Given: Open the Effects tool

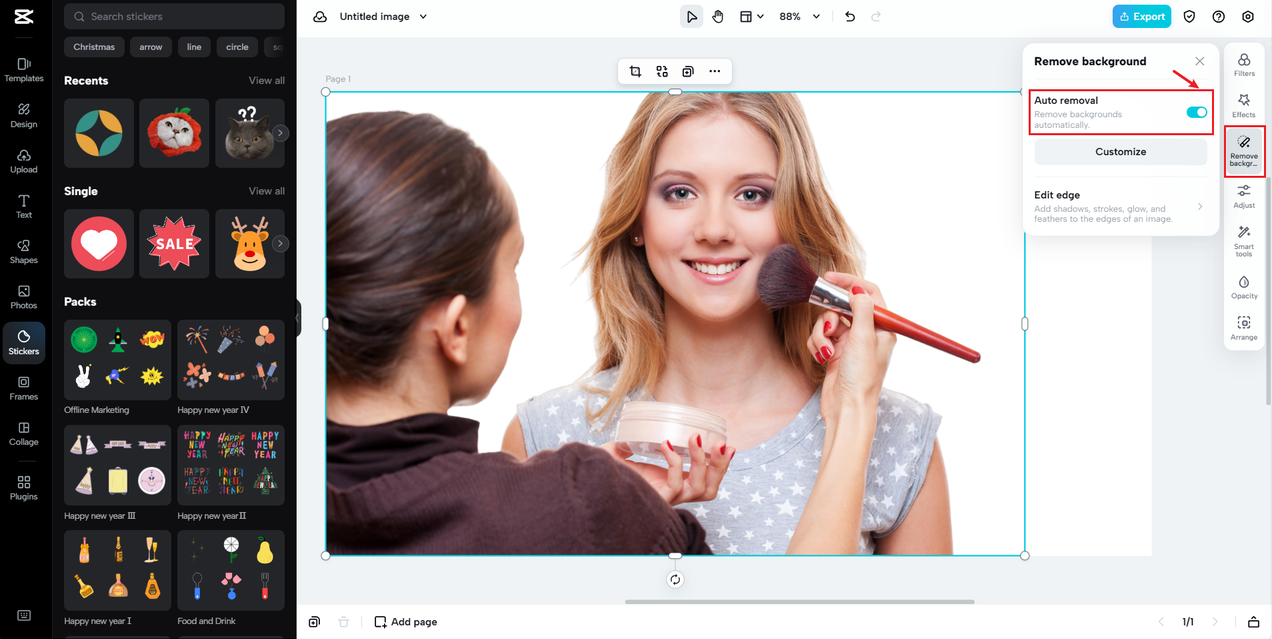Looking at the screenshot, I should (1244, 106).
